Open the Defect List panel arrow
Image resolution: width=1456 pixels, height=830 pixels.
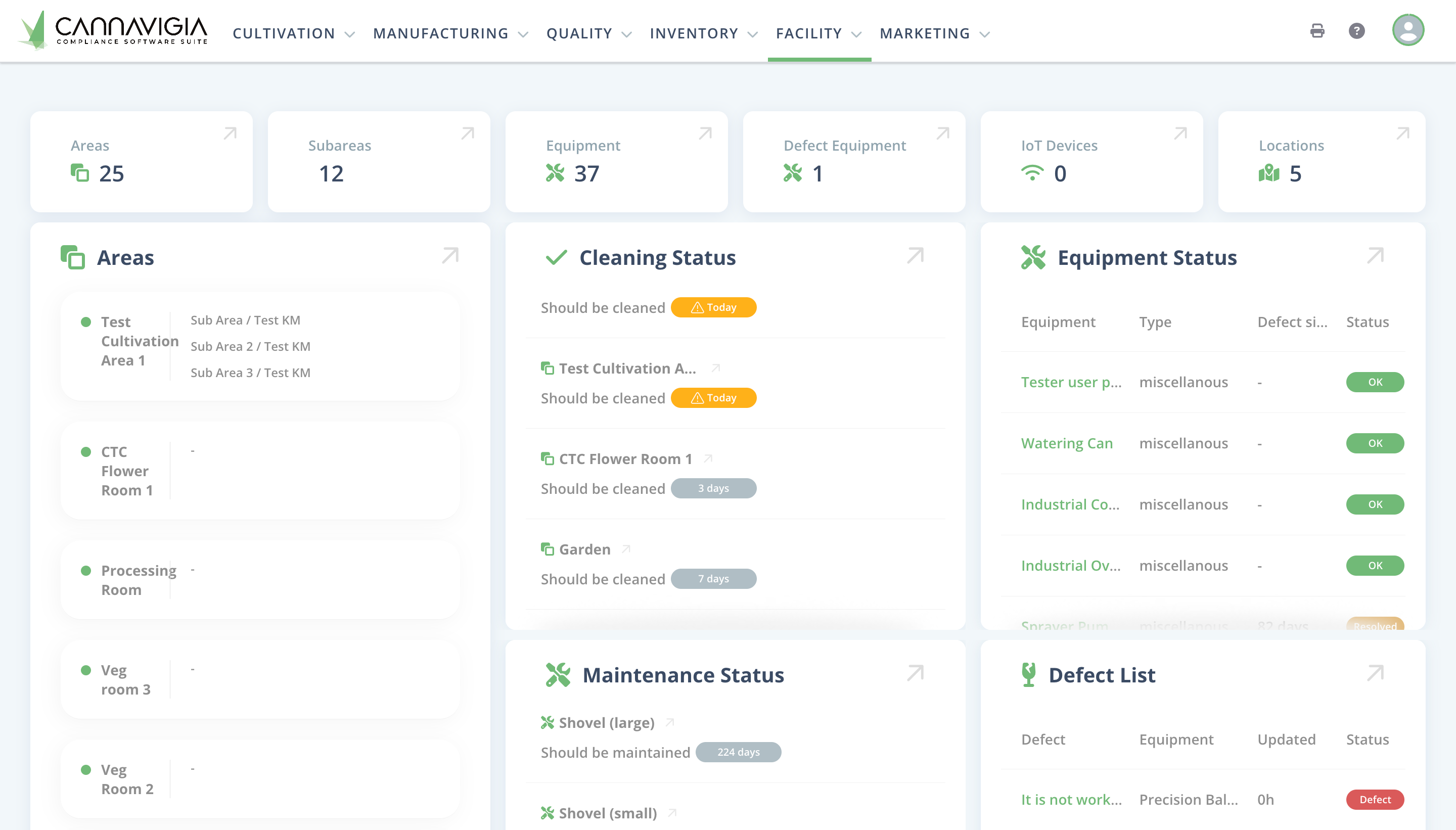point(1375,673)
